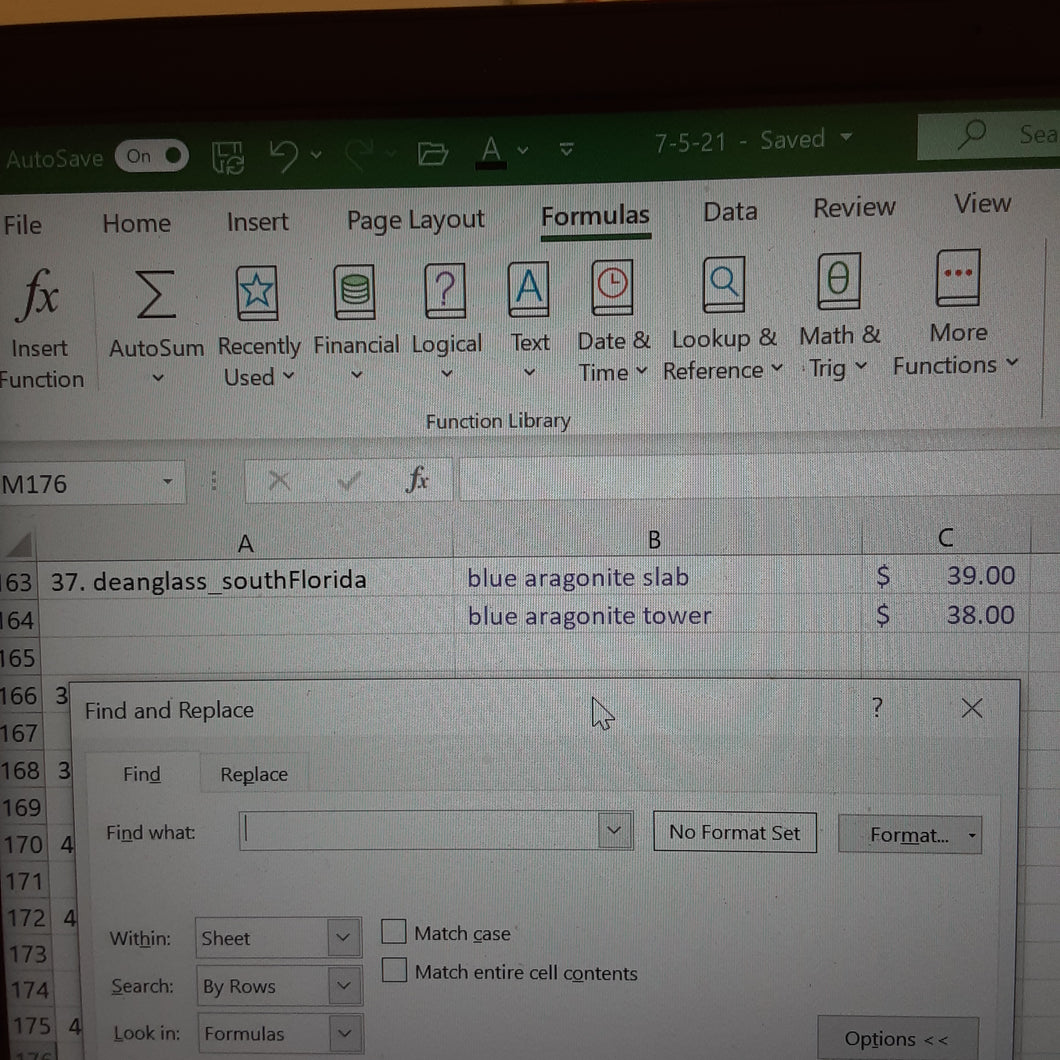The image size is (1060, 1060).
Task: Open the Date & Time functions
Action: click(x=613, y=321)
